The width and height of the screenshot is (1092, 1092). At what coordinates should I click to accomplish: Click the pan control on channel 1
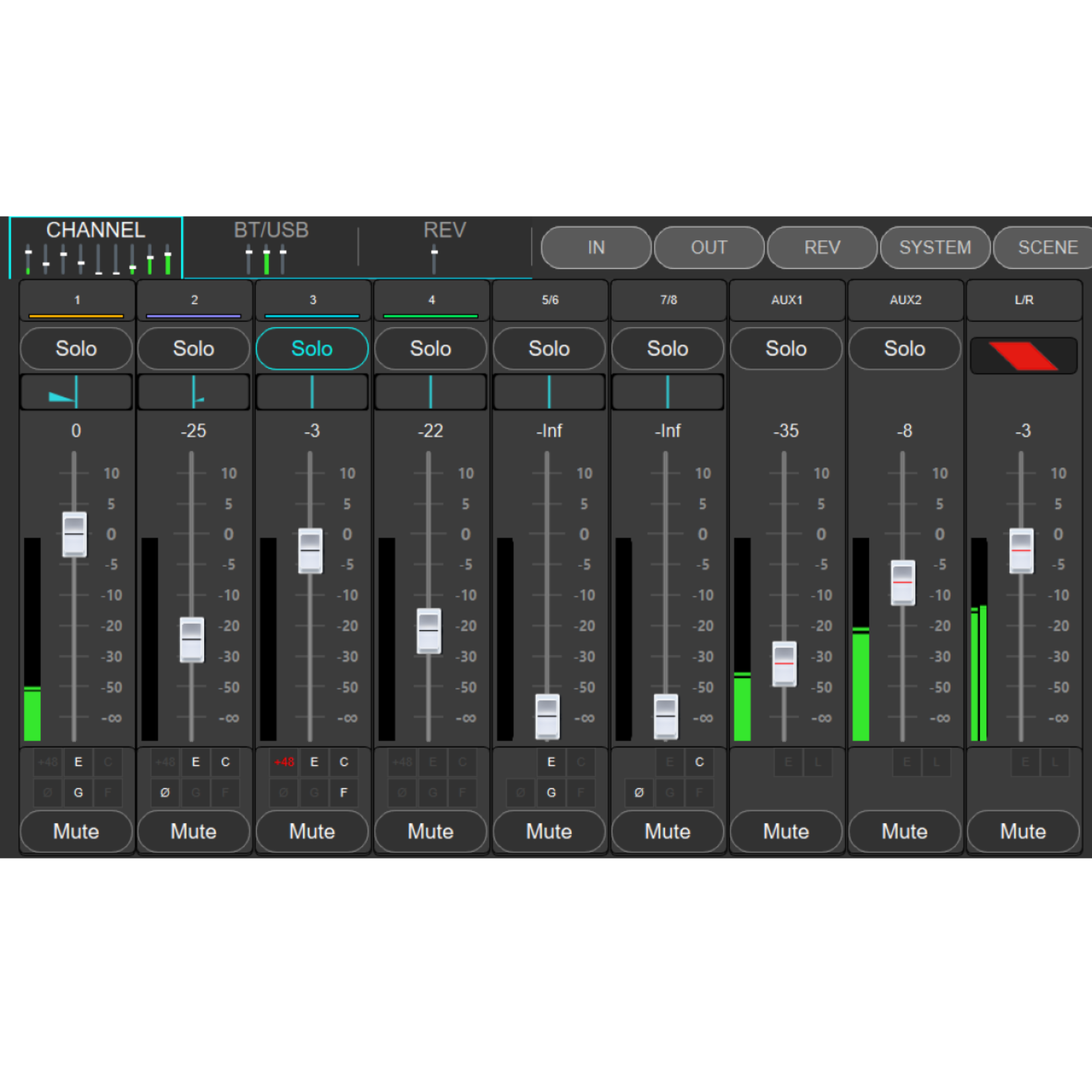pos(76,392)
